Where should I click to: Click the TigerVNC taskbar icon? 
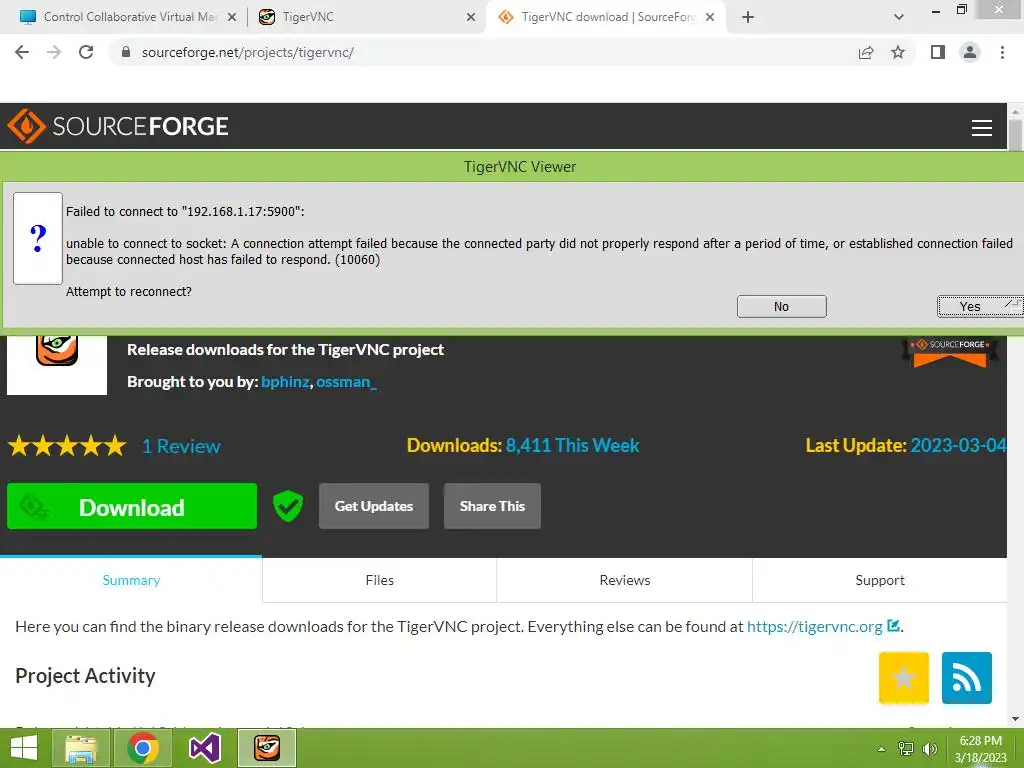pos(267,748)
